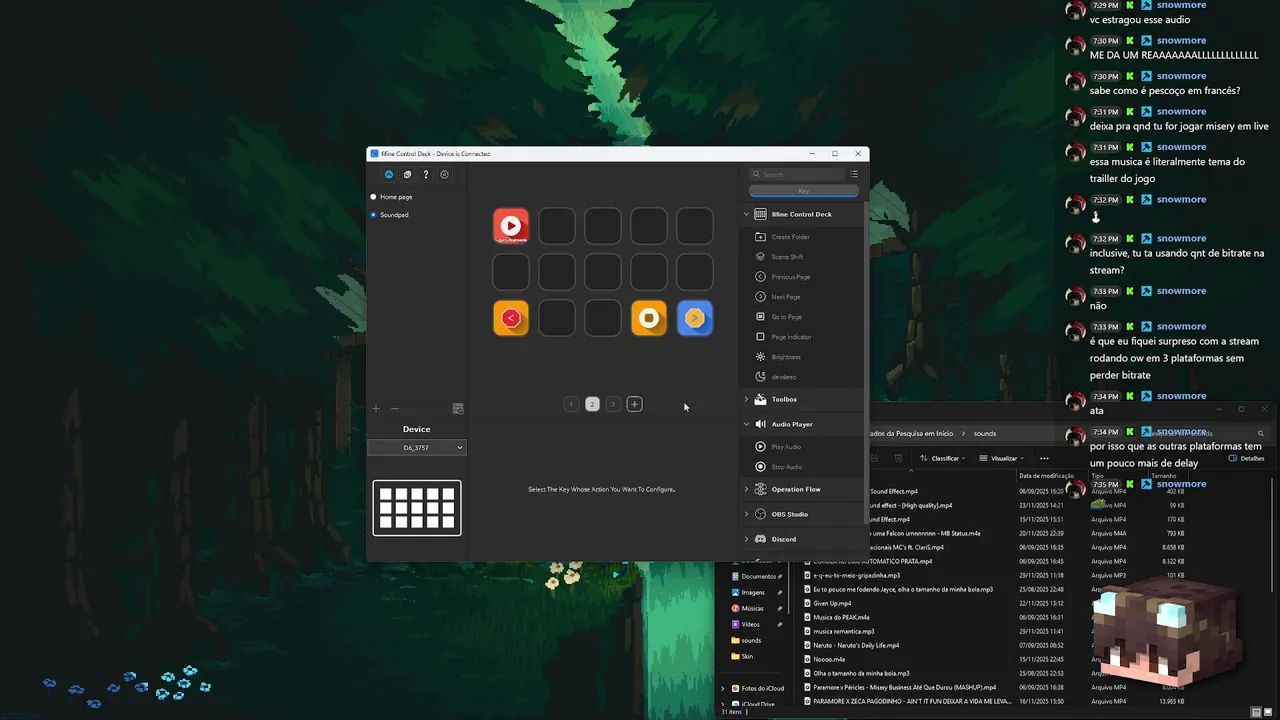Open the gear settings icon in Control Deck
Viewport: 1280px width, 720px height.
point(445,174)
